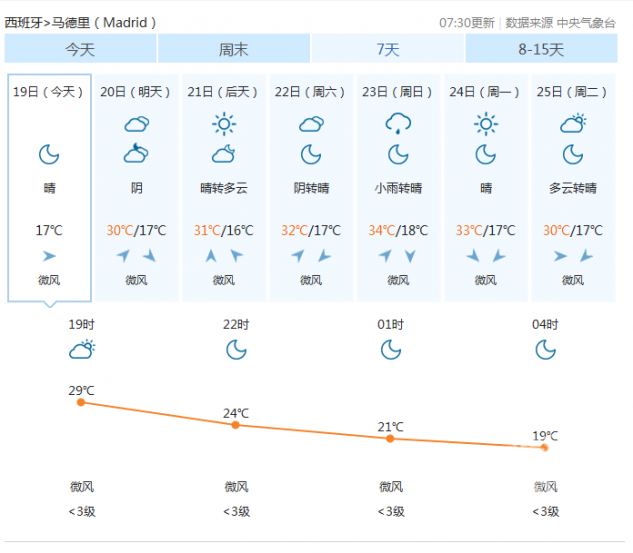Open the 今天 forecast tab

[x=80, y=48]
